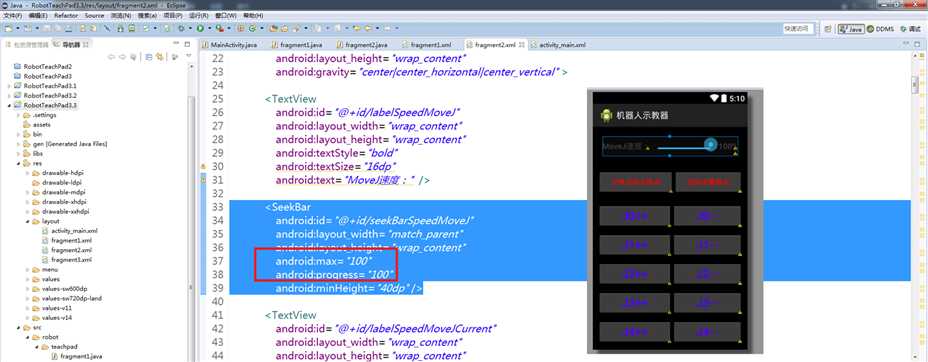
Task: Click the editor vertical scrollbar thumb
Action: 916,85
